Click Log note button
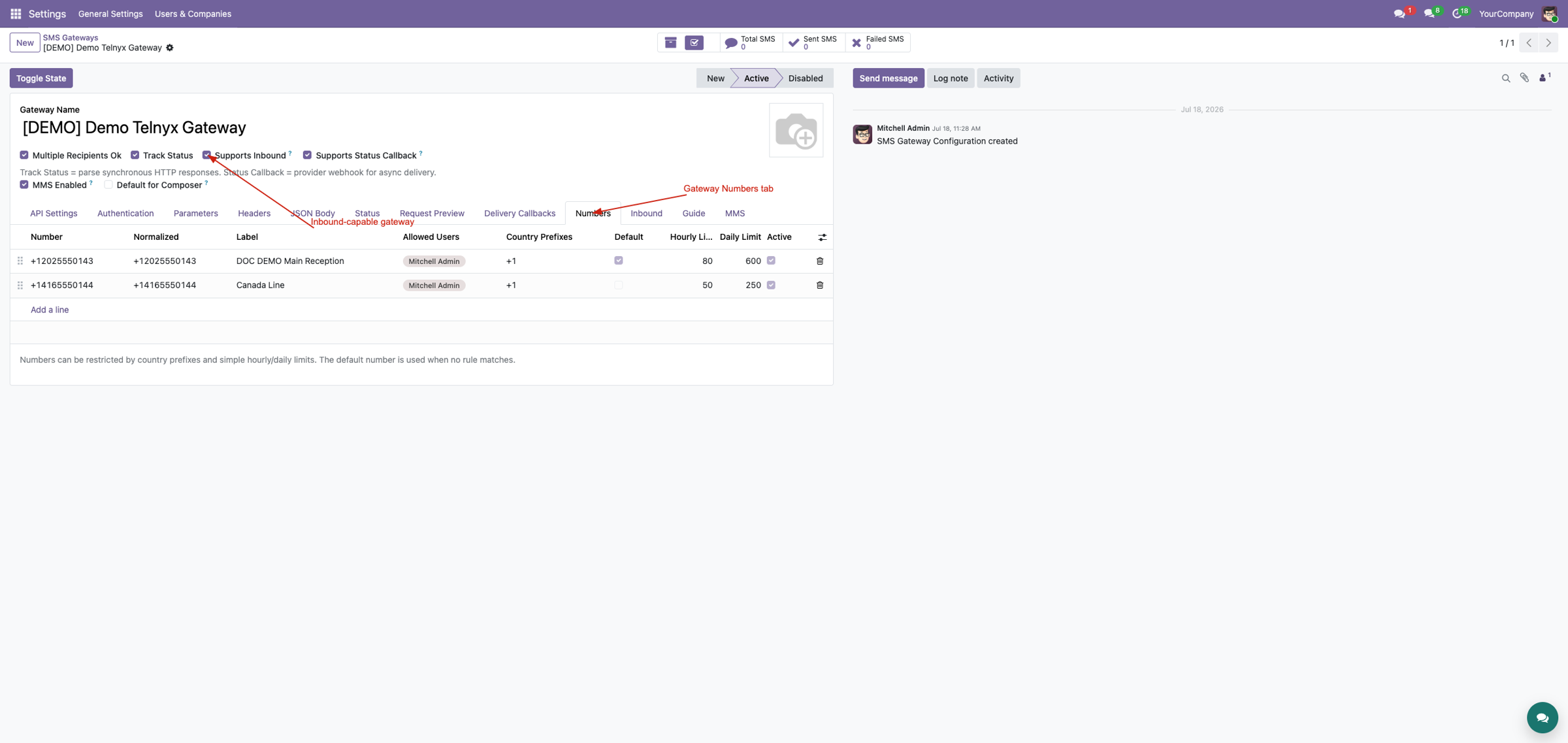Screen dimensions: 1568x743 pyautogui.click(x=950, y=78)
